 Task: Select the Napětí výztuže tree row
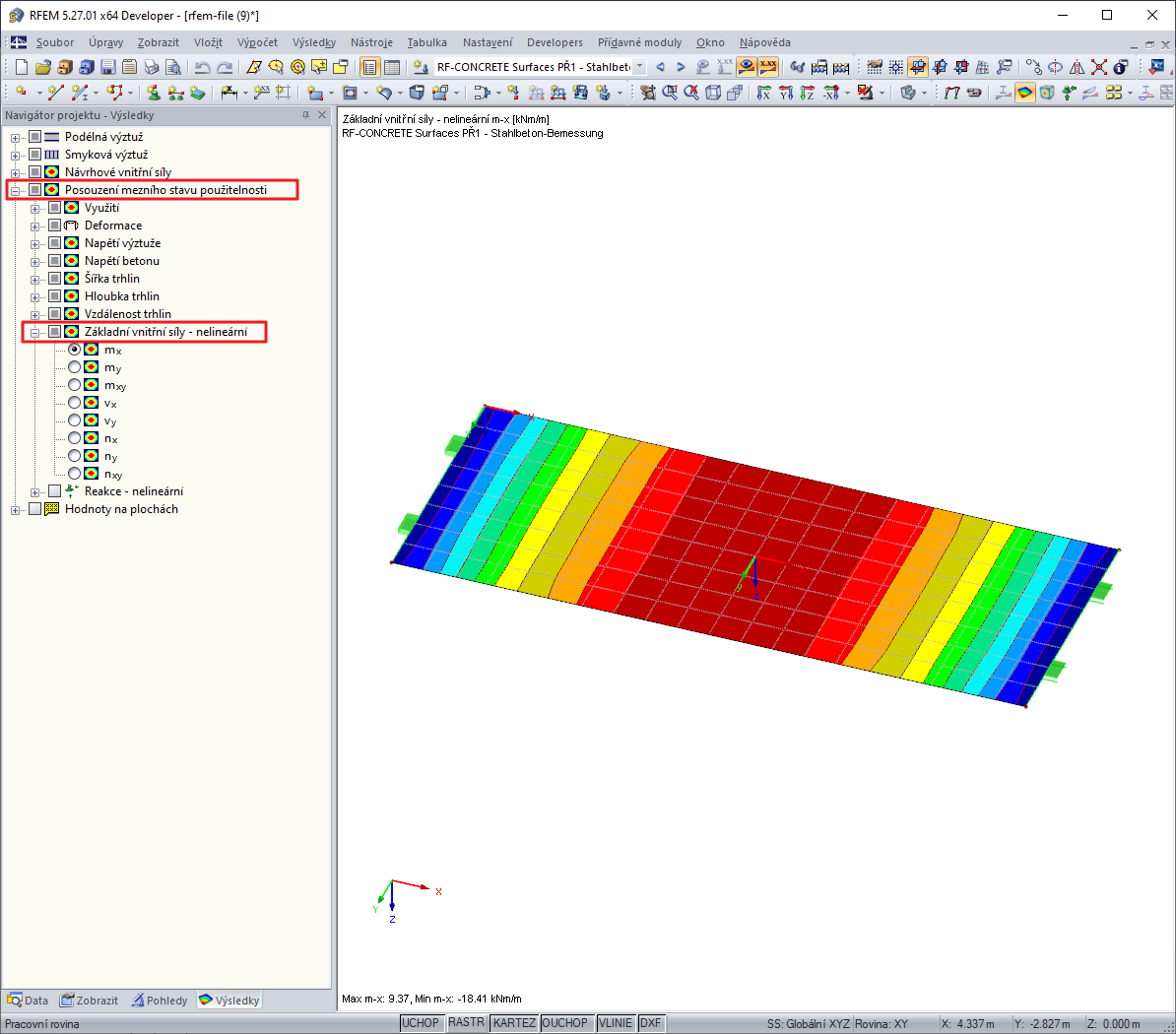[x=122, y=243]
